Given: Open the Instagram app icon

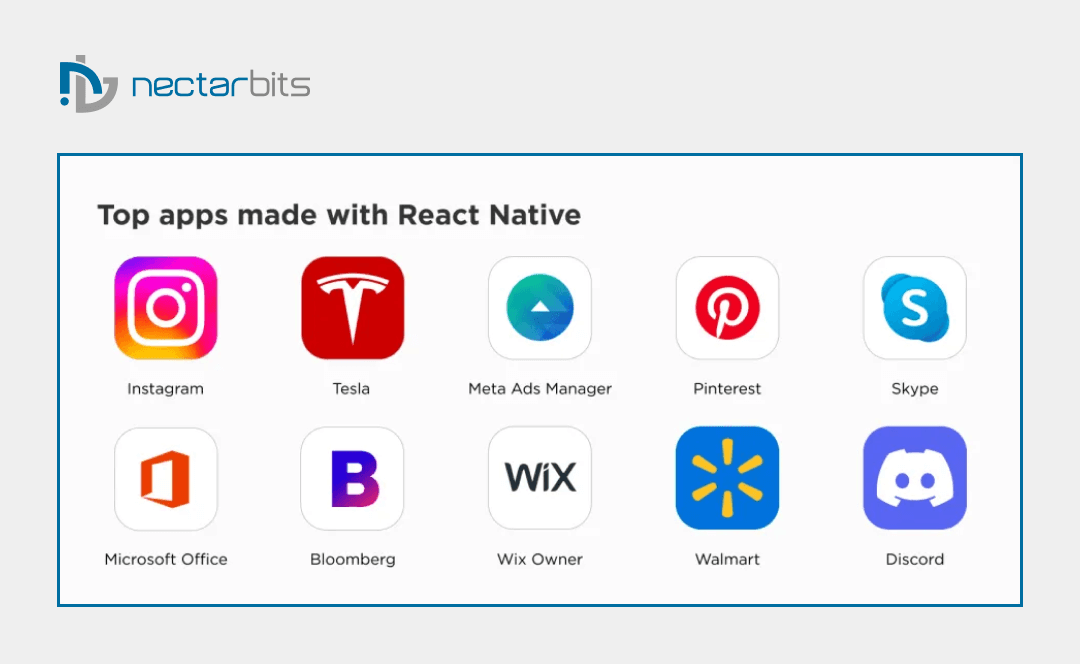Looking at the screenshot, I should click(x=165, y=308).
